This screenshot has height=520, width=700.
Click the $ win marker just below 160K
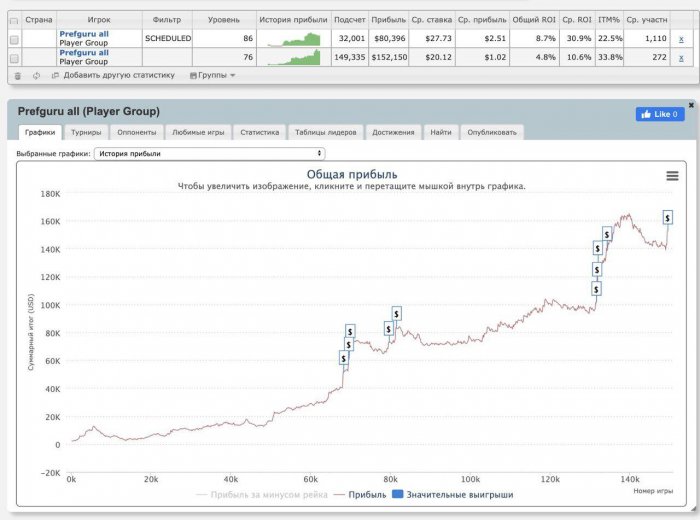point(607,234)
